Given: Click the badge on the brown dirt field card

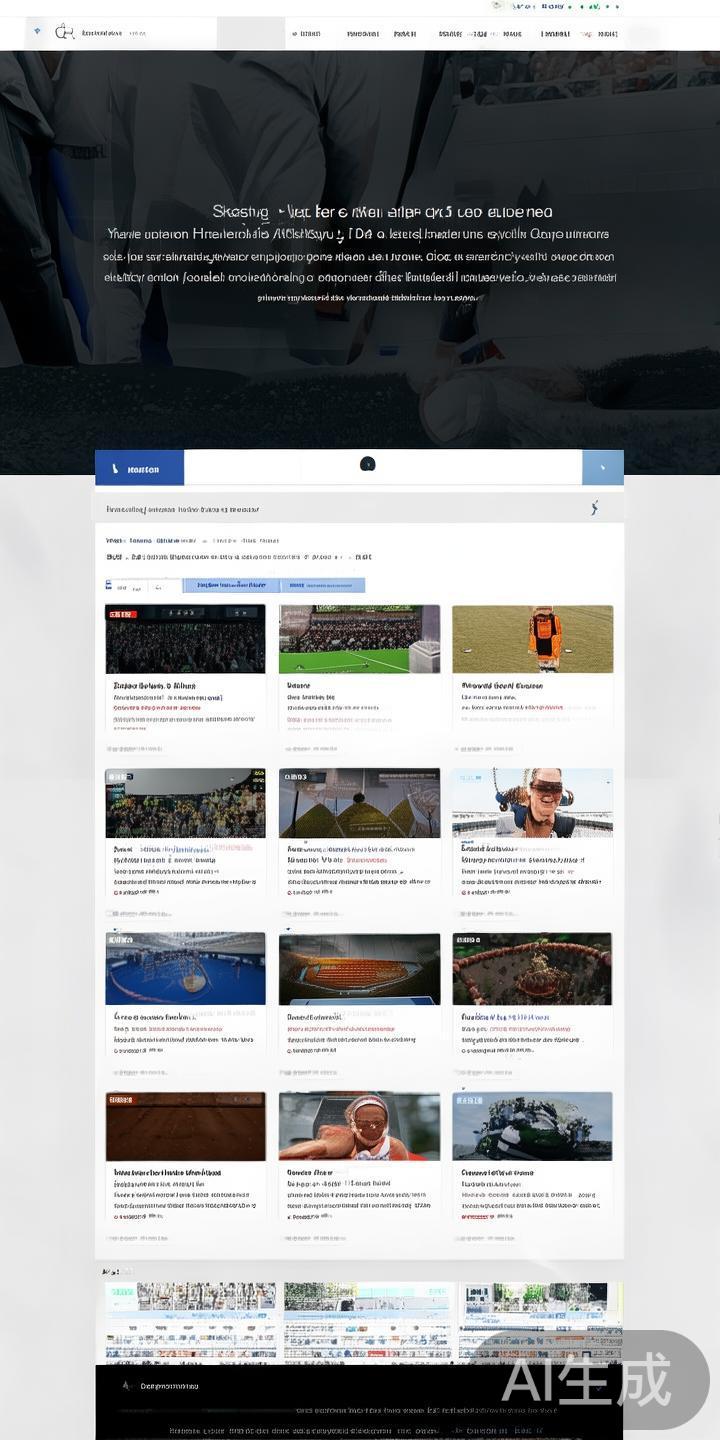Looking at the screenshot, I should [120, 1100].
